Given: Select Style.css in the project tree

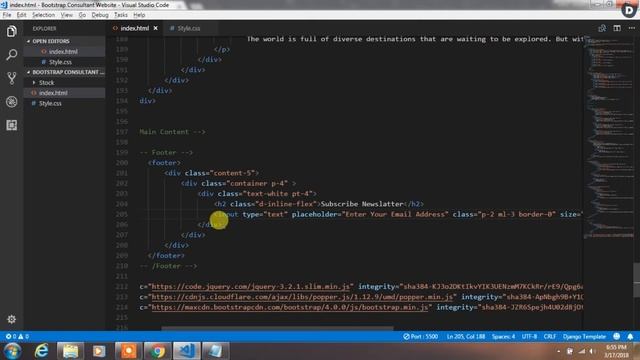Looking at the screenshot, I should coord(50,103).
